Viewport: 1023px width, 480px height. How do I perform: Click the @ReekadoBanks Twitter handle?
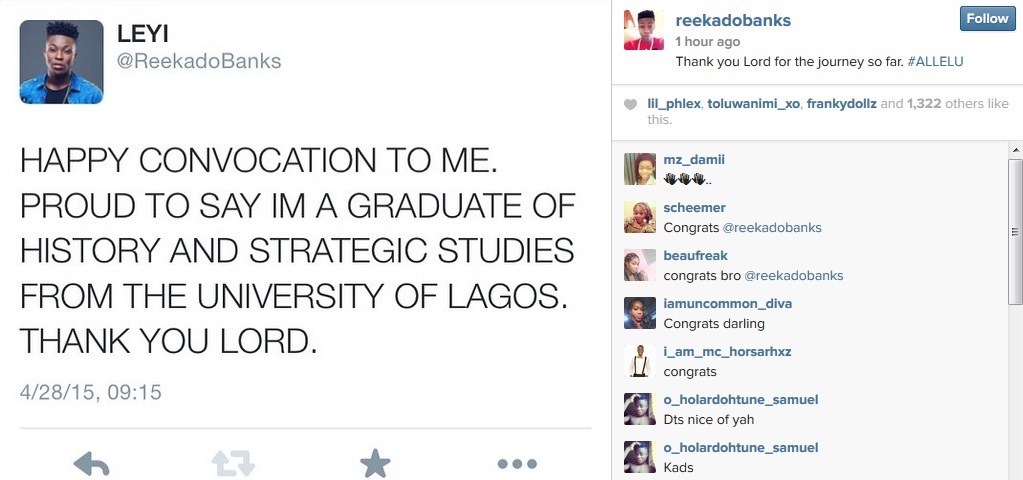tap(199, 61)
